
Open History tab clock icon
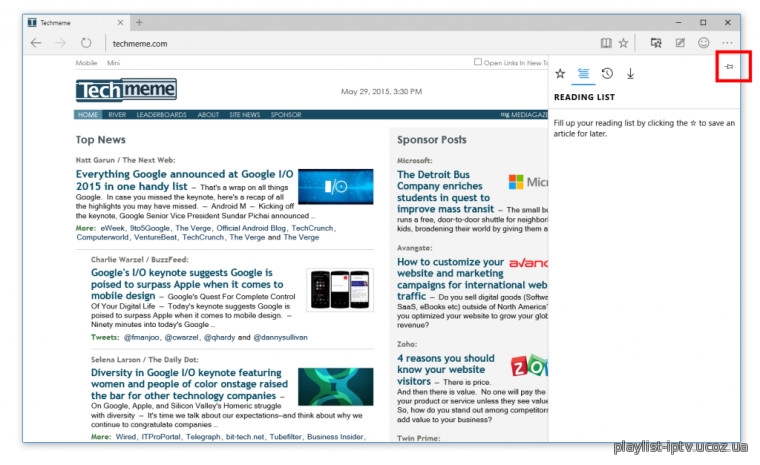click(x=607, y=74)
